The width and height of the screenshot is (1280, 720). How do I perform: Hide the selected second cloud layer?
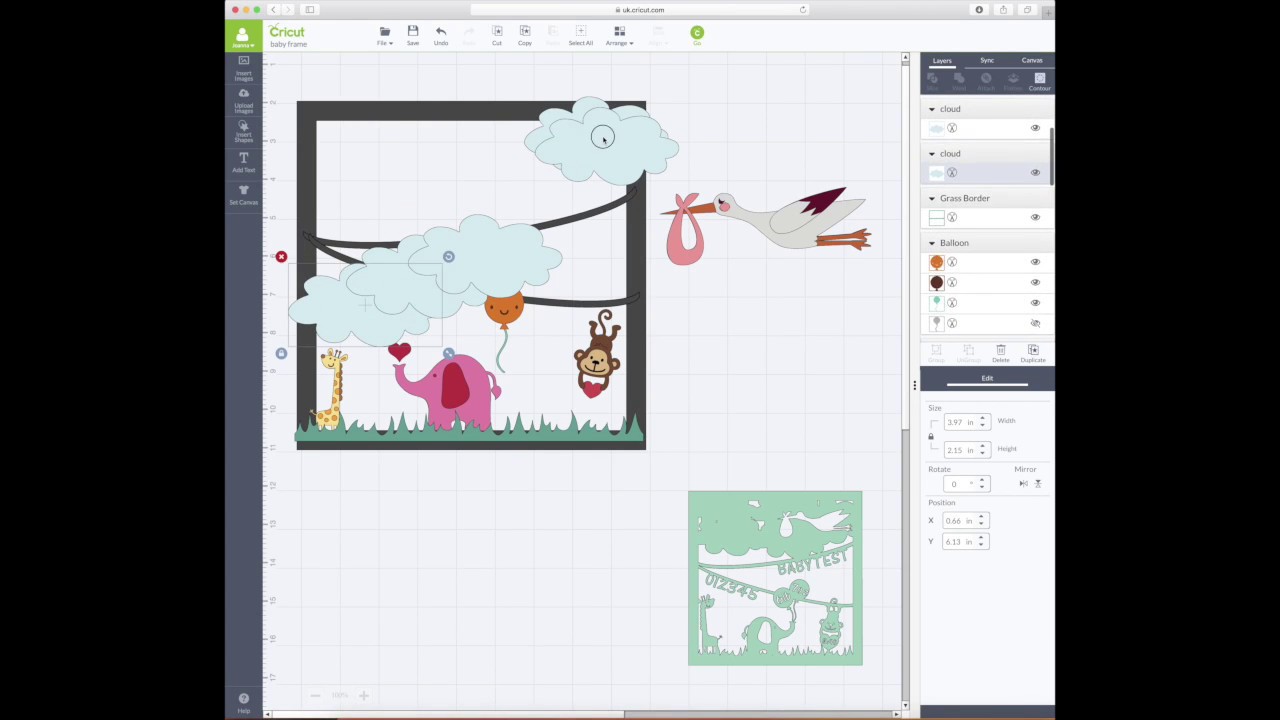coord(1035,173)
